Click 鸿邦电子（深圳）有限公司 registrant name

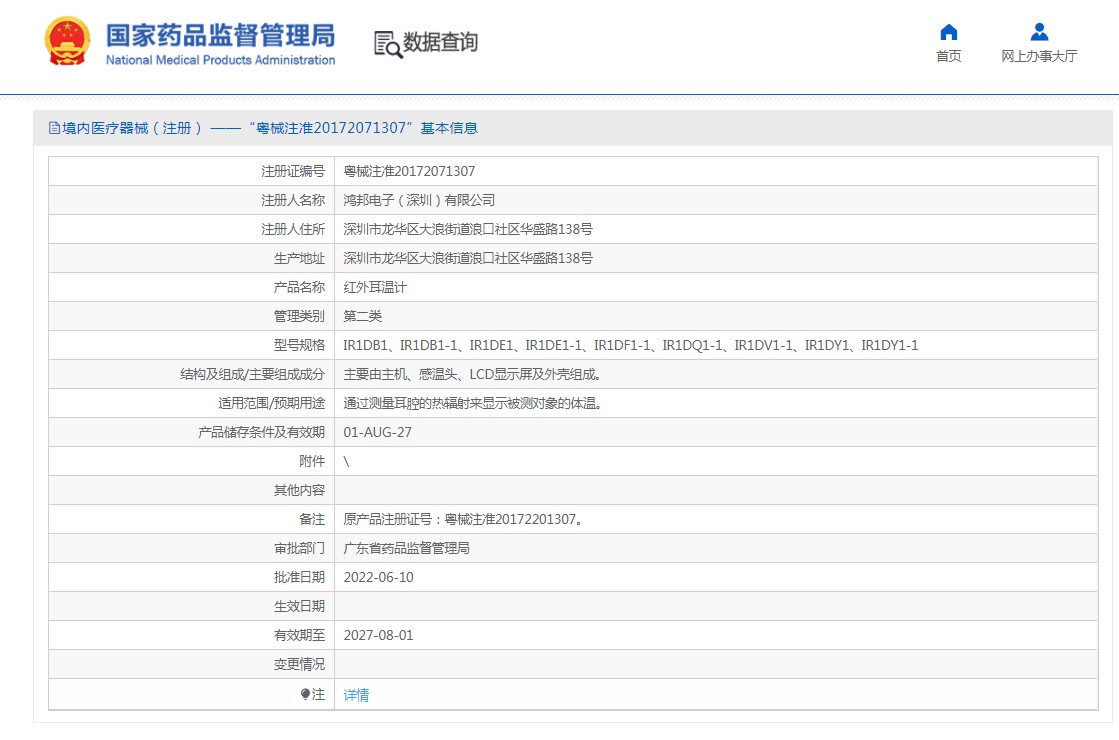point(419,201)
